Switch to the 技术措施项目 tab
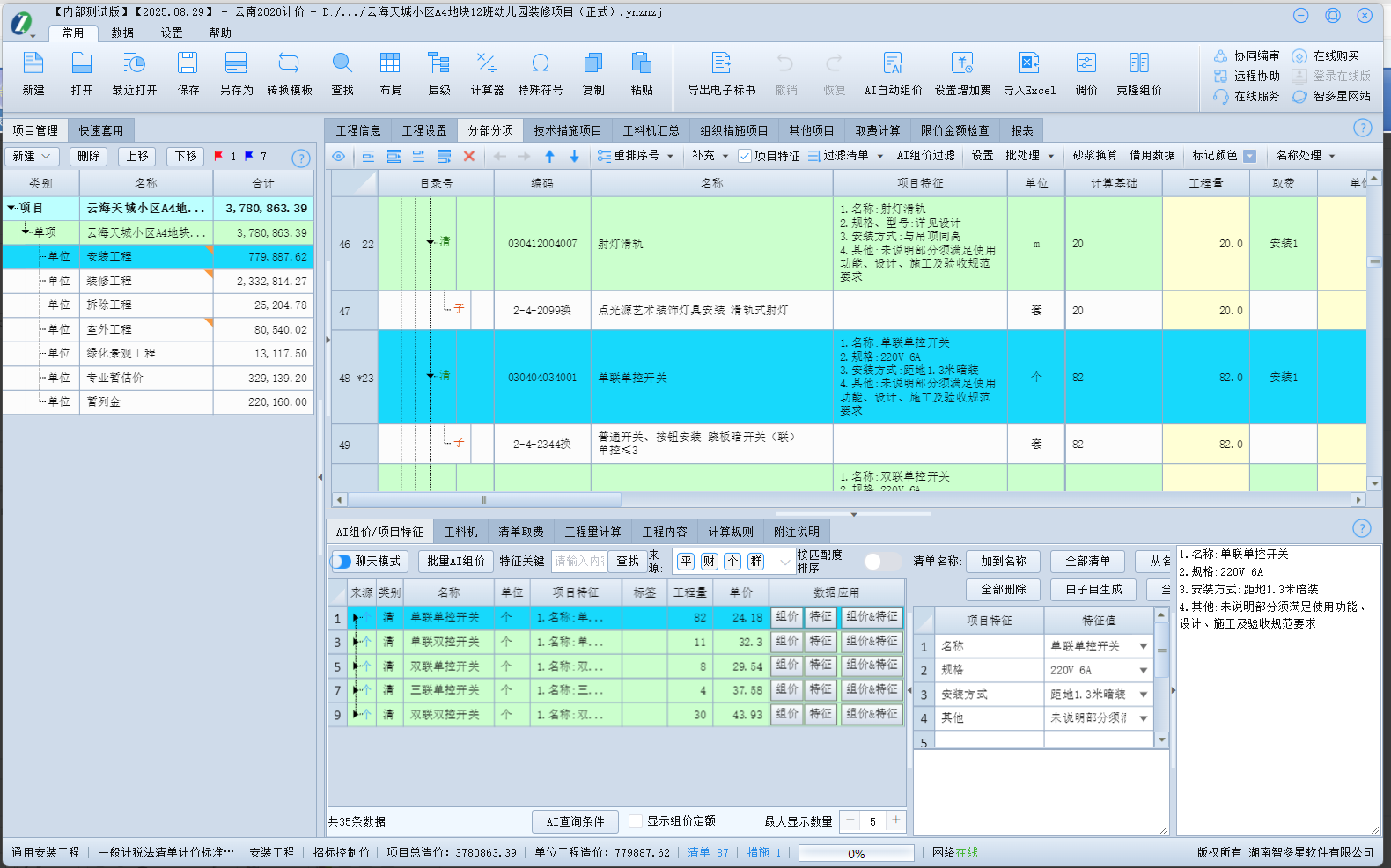The height and width of the screenshot is (868, 1391). tap(567, 130)
